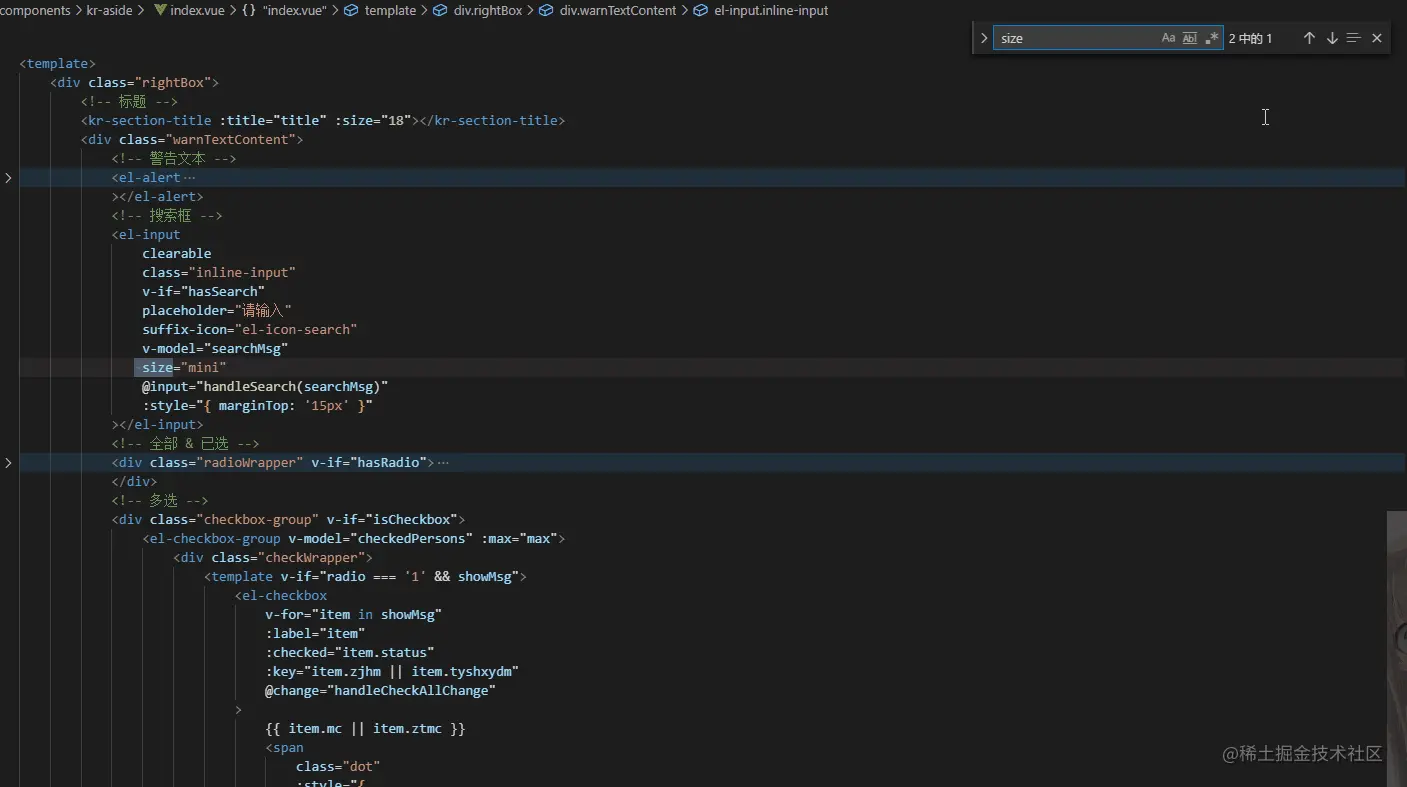The width and height of the screenshot is (1407, 787).
Task: Go to next search match with the down arrow
Action: [x=1331, y=37]
